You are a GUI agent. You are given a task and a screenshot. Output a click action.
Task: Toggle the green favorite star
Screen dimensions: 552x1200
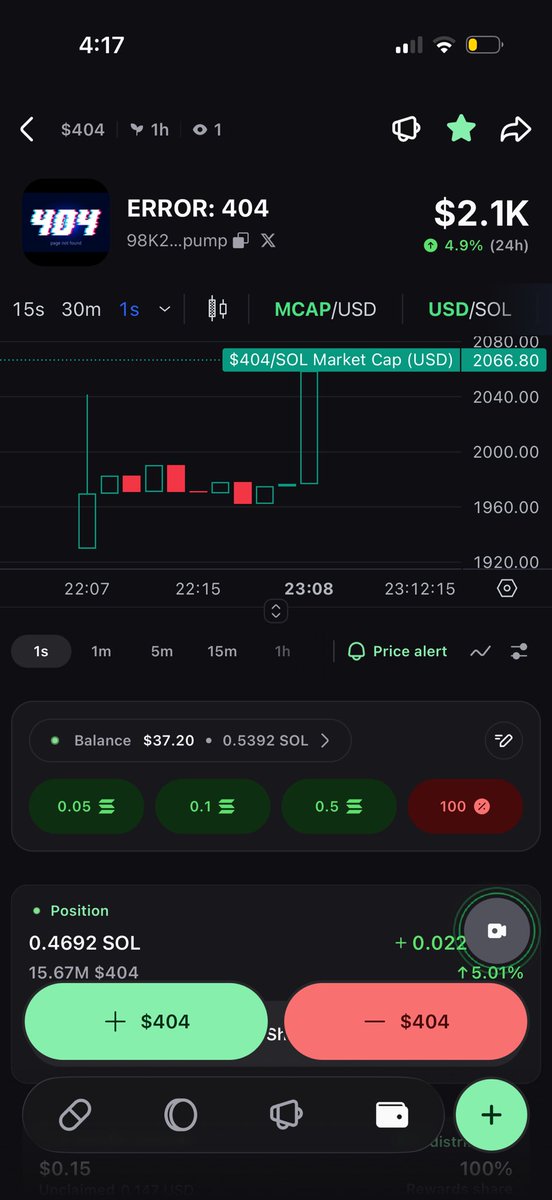click(x=460, y=128)
